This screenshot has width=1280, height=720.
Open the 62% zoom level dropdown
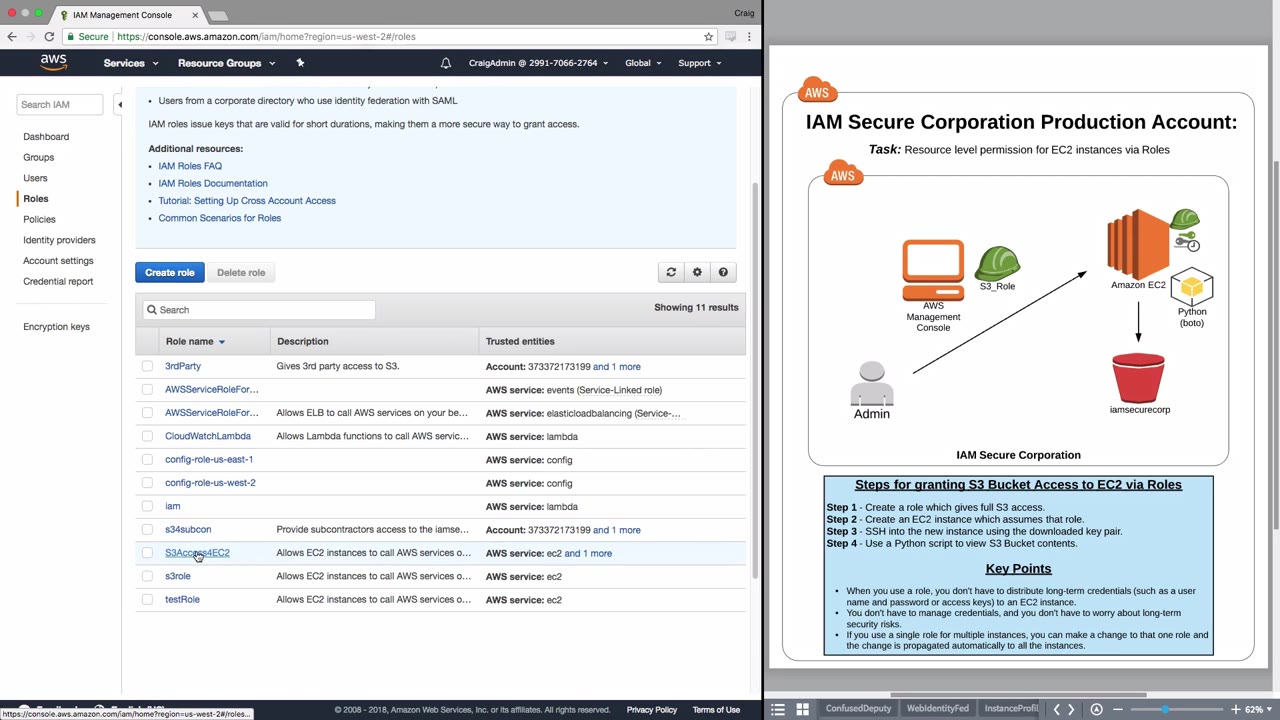pyautogui.click(x=1257, y=709)
